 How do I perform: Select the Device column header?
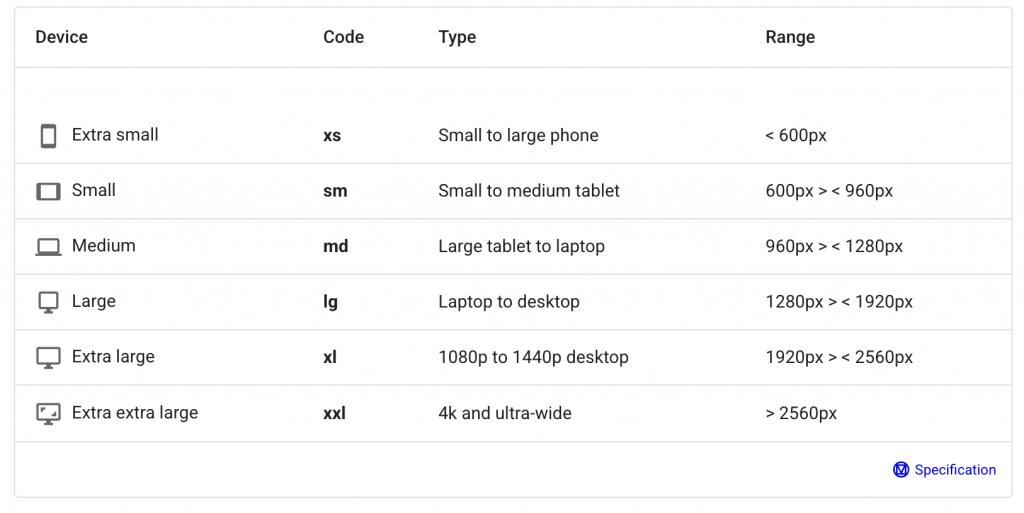pyautogui.click(x=61, y=37)
